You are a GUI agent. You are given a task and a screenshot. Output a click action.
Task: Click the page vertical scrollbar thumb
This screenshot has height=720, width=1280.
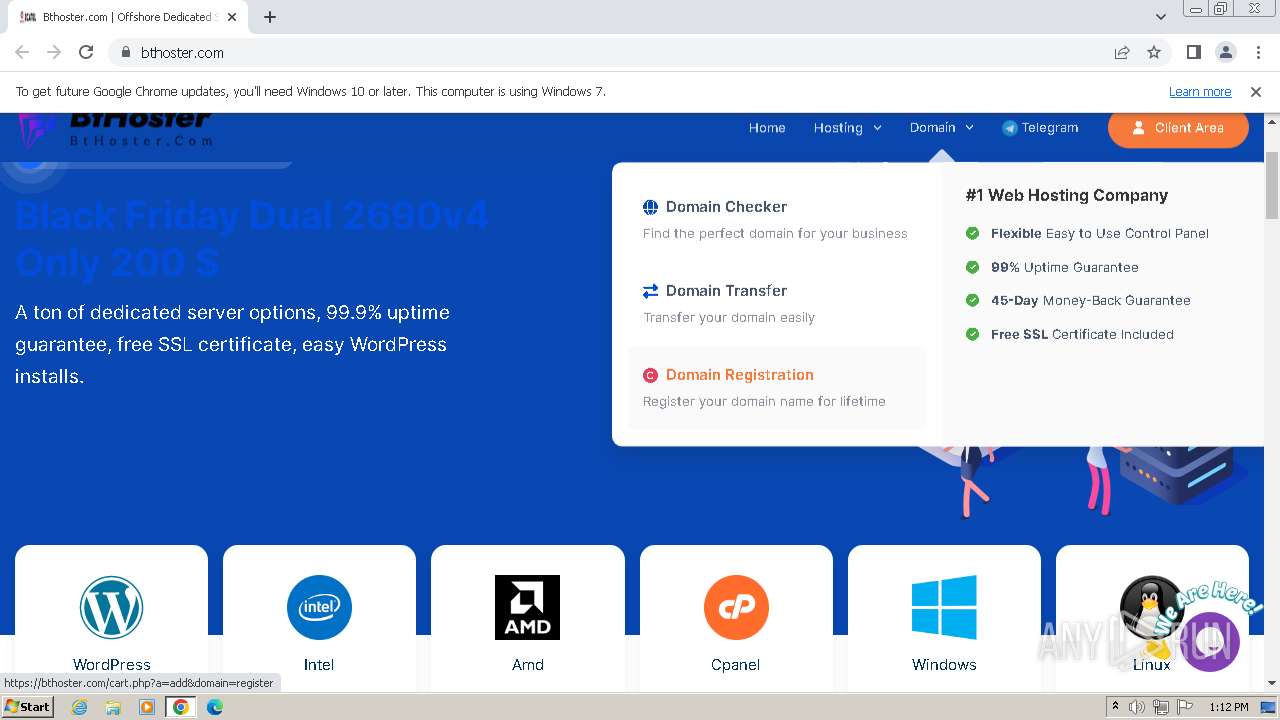[x=1272, y=185]
